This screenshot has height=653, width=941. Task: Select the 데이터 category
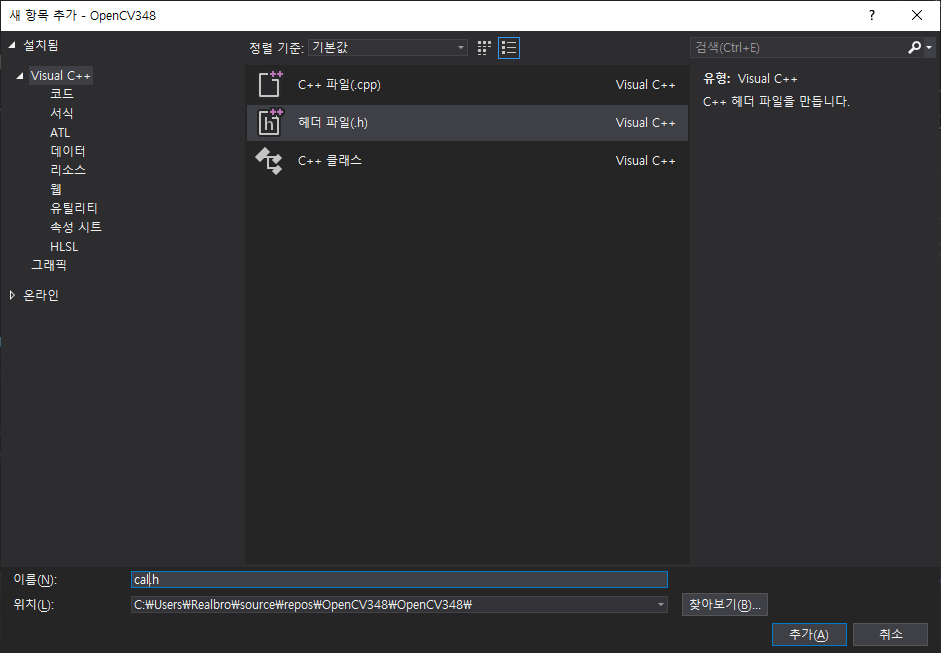(x=67, y=151)
